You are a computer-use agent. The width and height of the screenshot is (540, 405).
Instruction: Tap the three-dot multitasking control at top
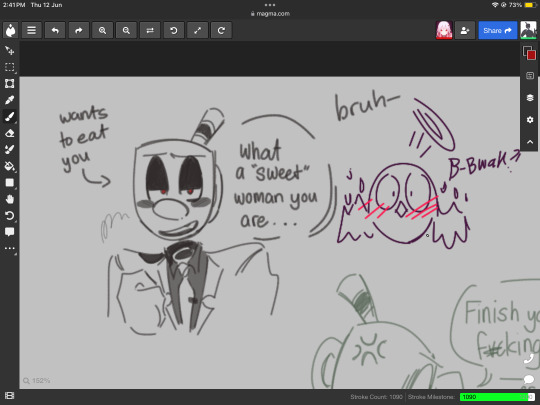(x=270, y=5)
